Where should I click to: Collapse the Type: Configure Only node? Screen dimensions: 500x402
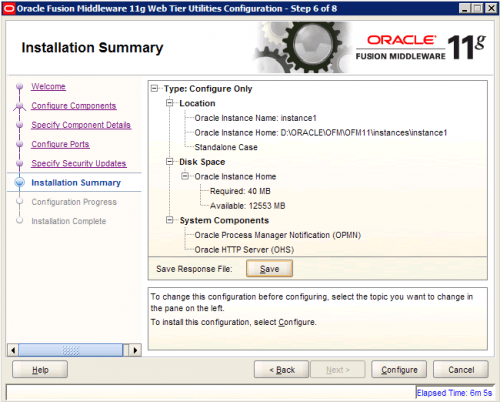(154, 89)
